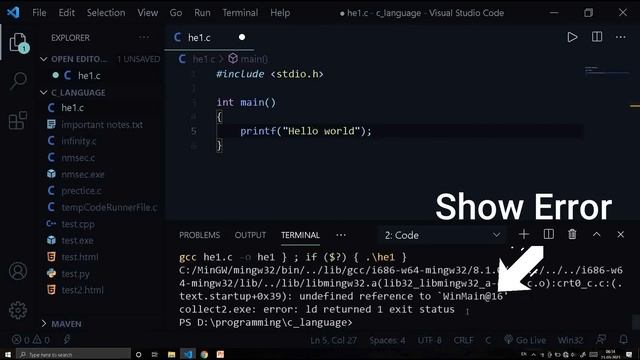Open the File menu
Screen dimensions: 640x360
[39, 13]
